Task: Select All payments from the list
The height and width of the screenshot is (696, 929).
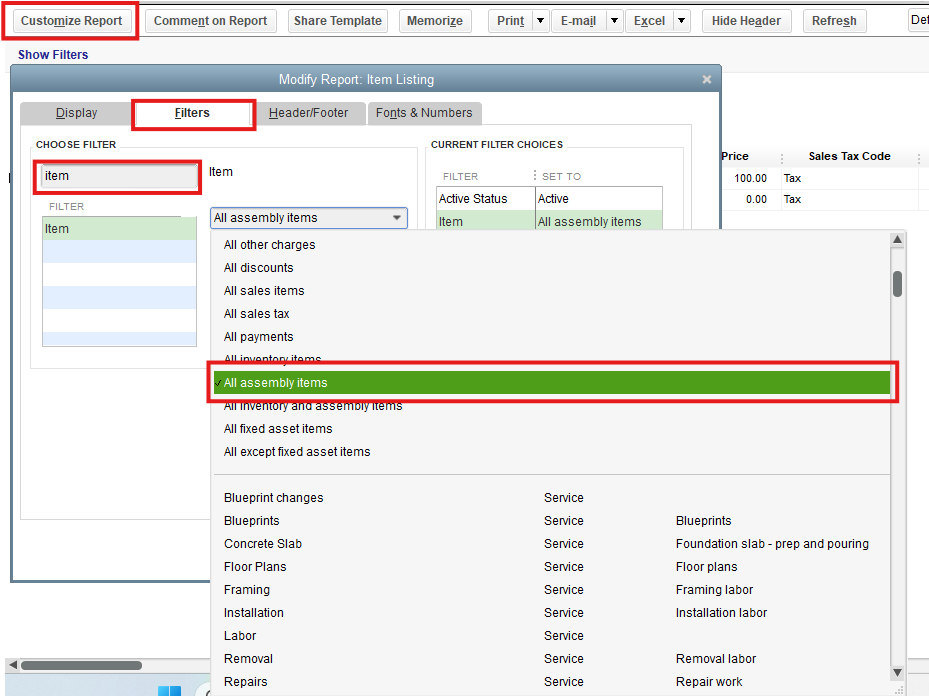Action: click(x=259, y=337)
